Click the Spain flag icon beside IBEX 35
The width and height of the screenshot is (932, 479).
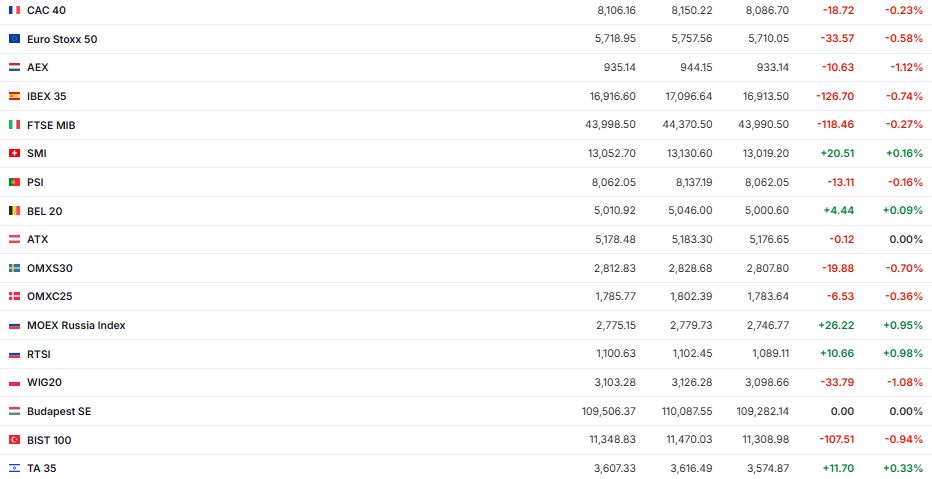[x=14, y=96]
